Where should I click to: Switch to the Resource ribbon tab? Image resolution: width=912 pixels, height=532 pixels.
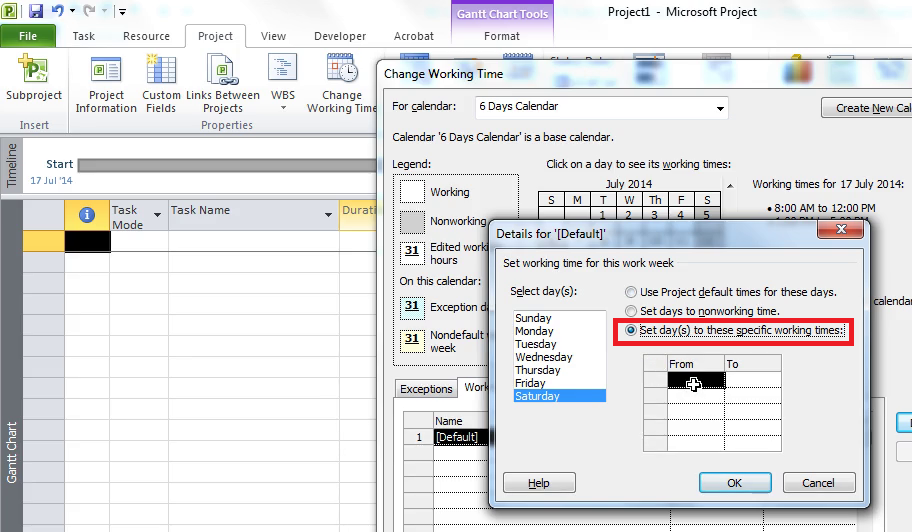(x=147, y=36)
